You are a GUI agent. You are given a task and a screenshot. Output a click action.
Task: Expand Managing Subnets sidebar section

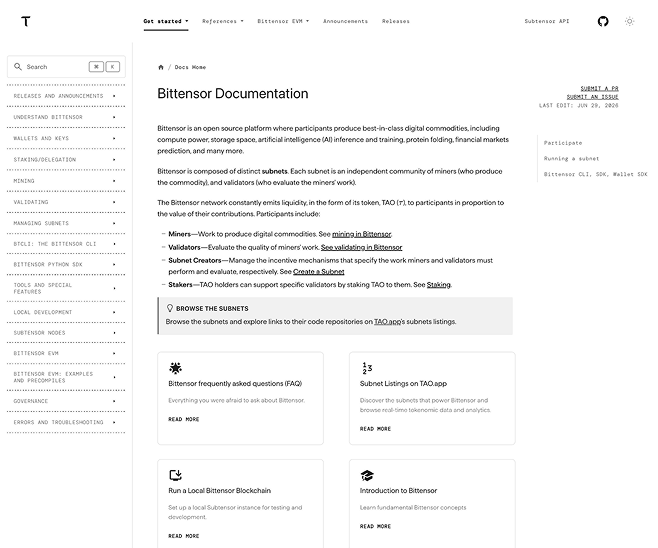tap(66, 223)
